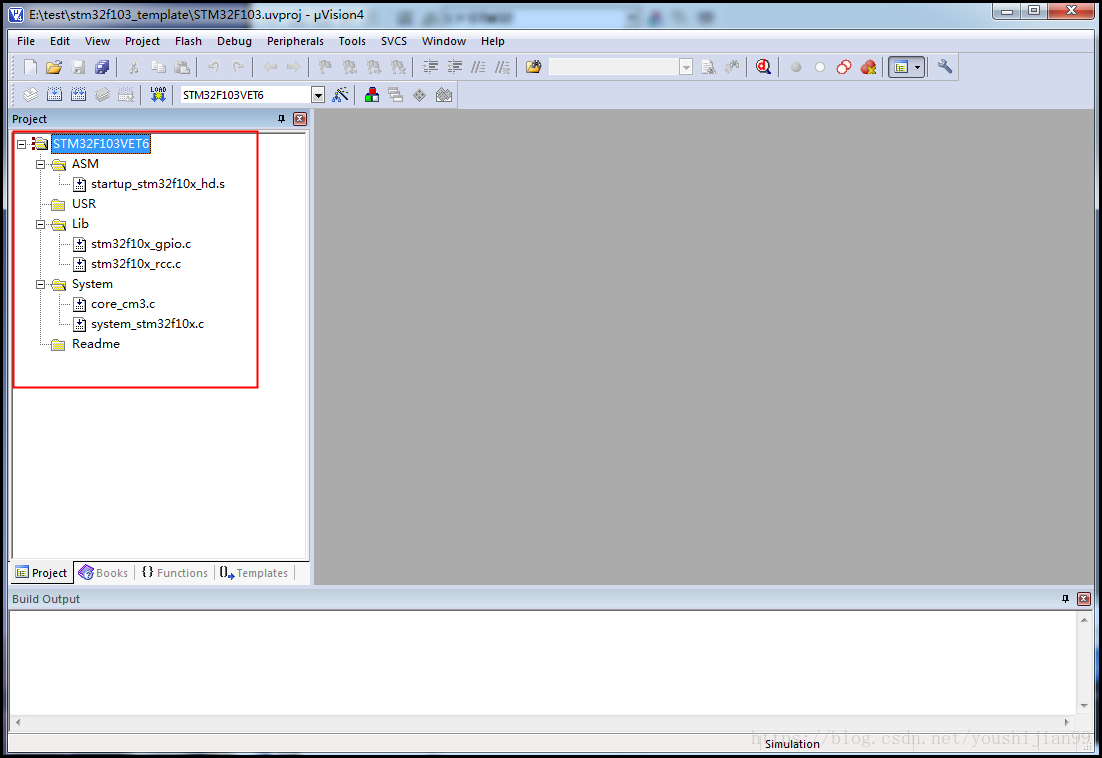
Task: Click the Indent selection icon
Action: 430,67
